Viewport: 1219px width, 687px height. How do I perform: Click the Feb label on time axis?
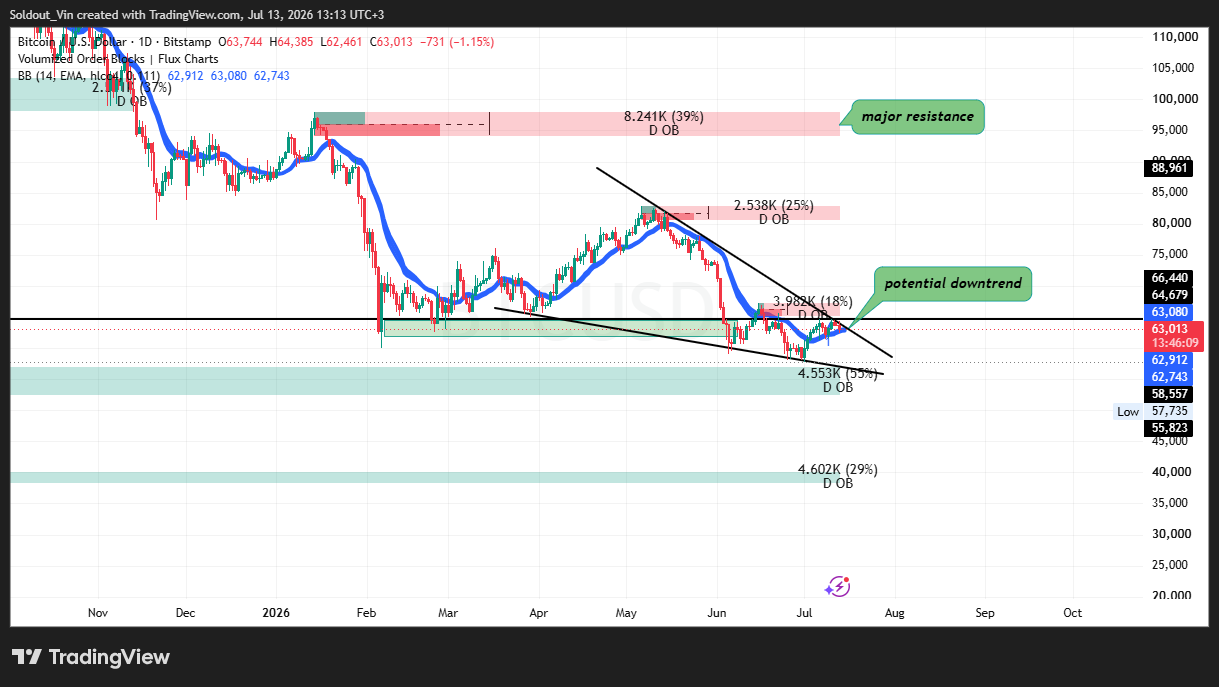pos(366,612)
